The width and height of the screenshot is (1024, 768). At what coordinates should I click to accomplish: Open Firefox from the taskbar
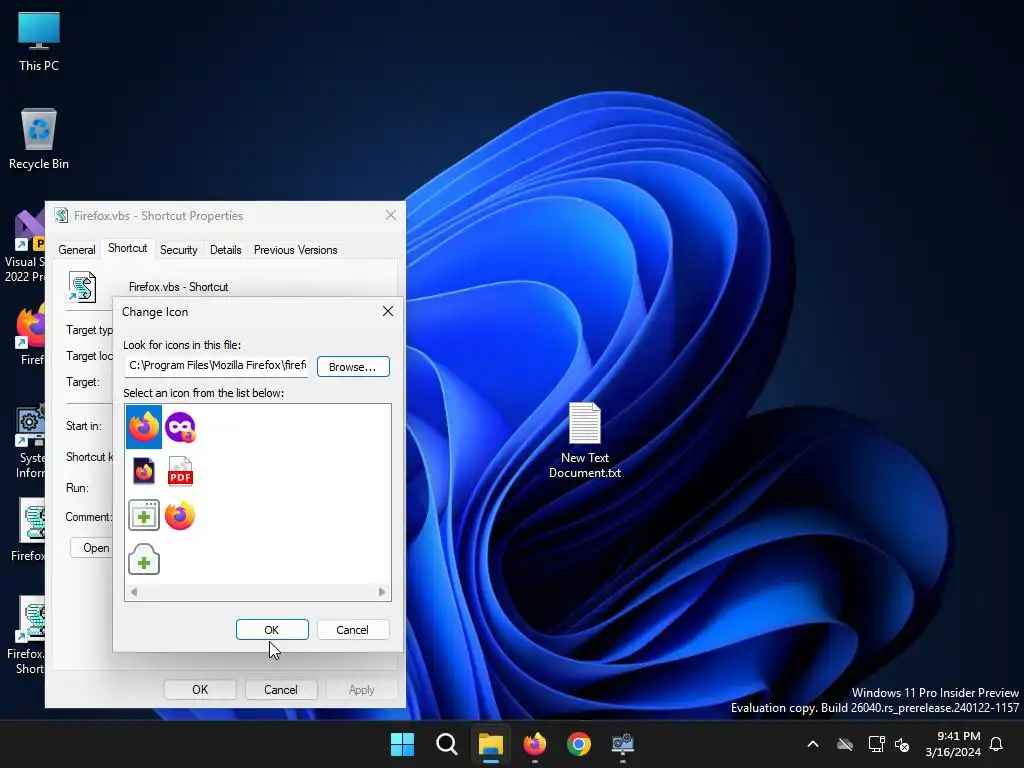click(x=535, y=744)
